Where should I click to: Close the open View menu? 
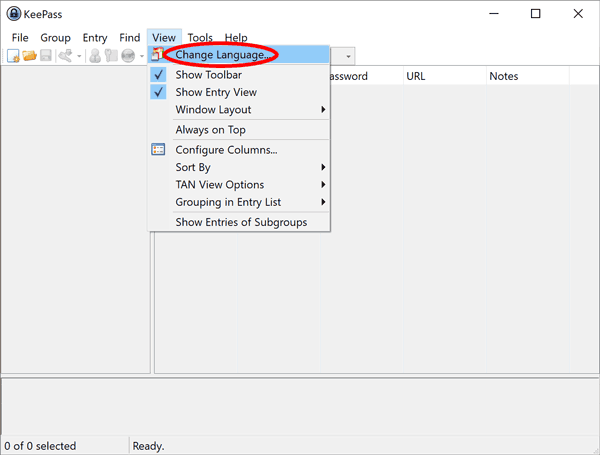point(164,38)
